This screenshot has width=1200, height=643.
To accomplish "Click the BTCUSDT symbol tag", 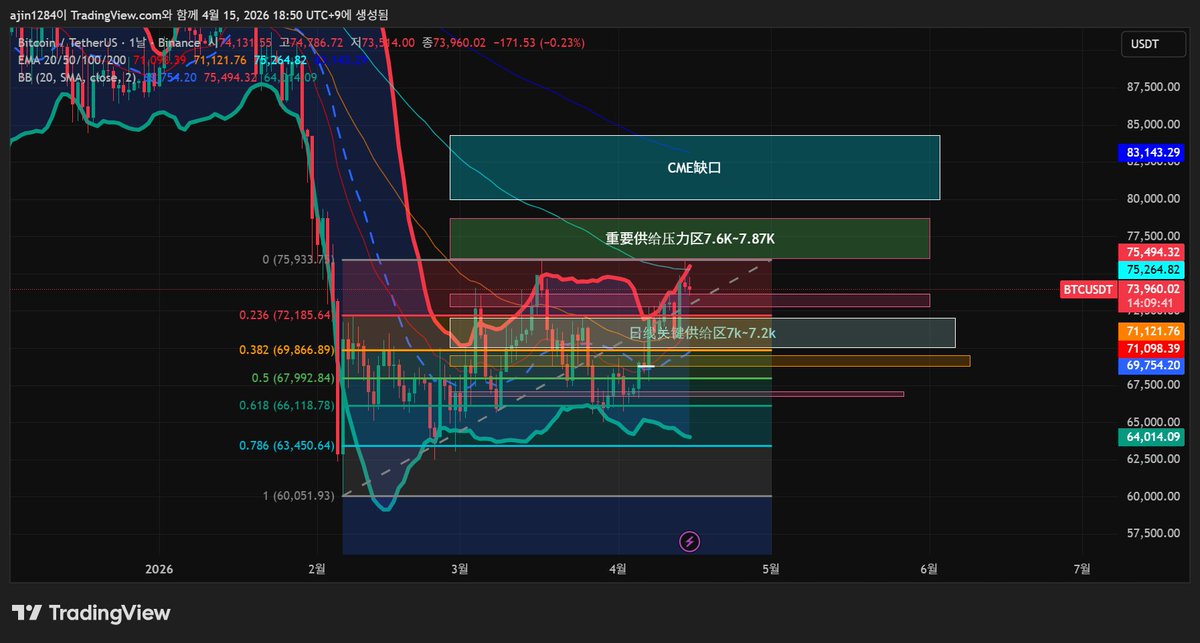I will coord(1088,290).
